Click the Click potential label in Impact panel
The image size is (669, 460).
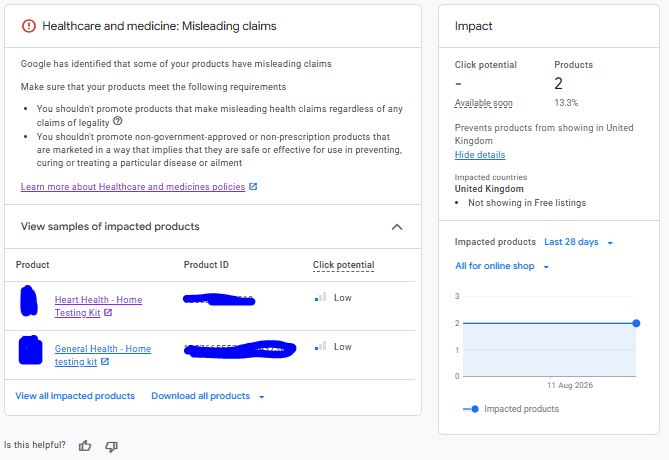pyautogui.click(x=486, y=65)
